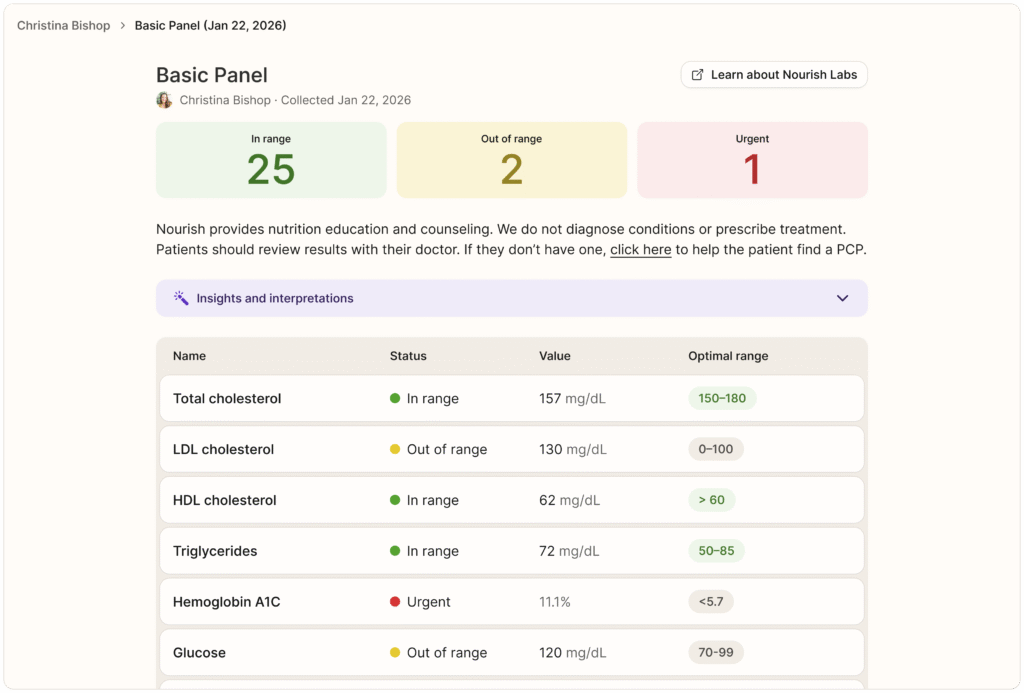This screenshot has height=693, width=1024.
Task: Select the Out of range summary card
Action: click(511, 160)
